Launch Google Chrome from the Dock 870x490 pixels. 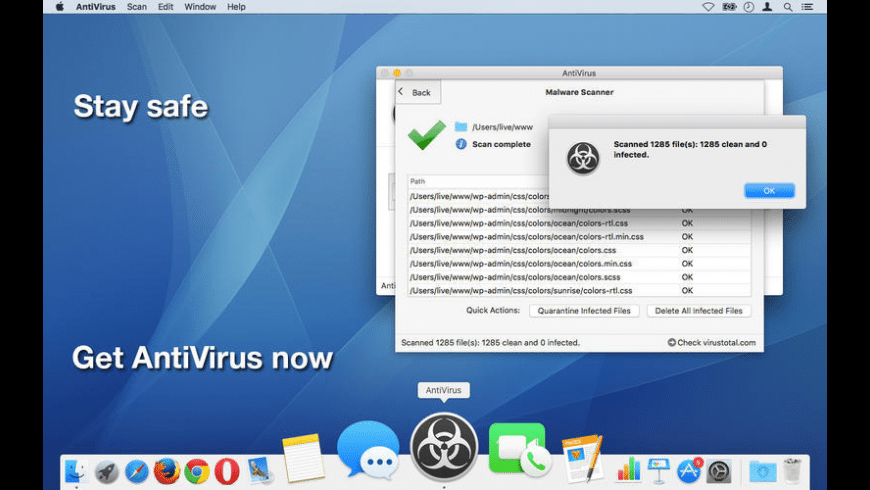[x=197, y=472]
